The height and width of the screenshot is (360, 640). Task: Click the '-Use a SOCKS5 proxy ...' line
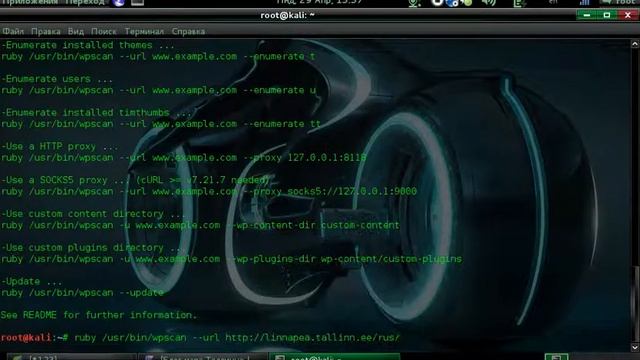click(135, 180)
